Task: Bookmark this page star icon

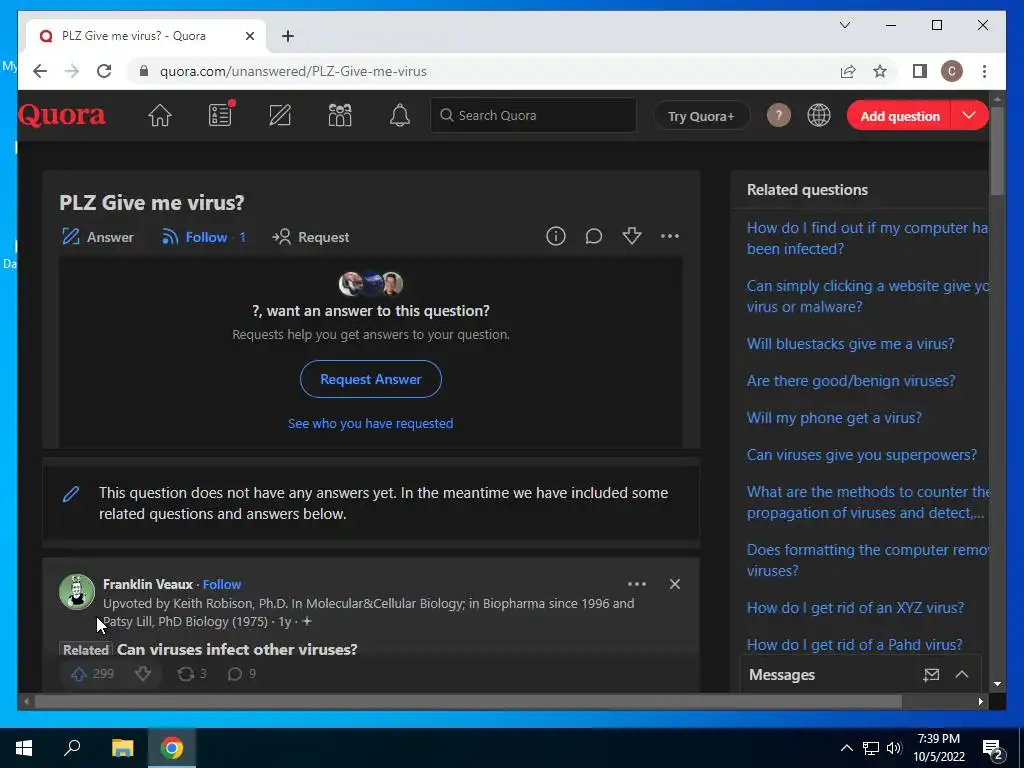Action: 880,71
